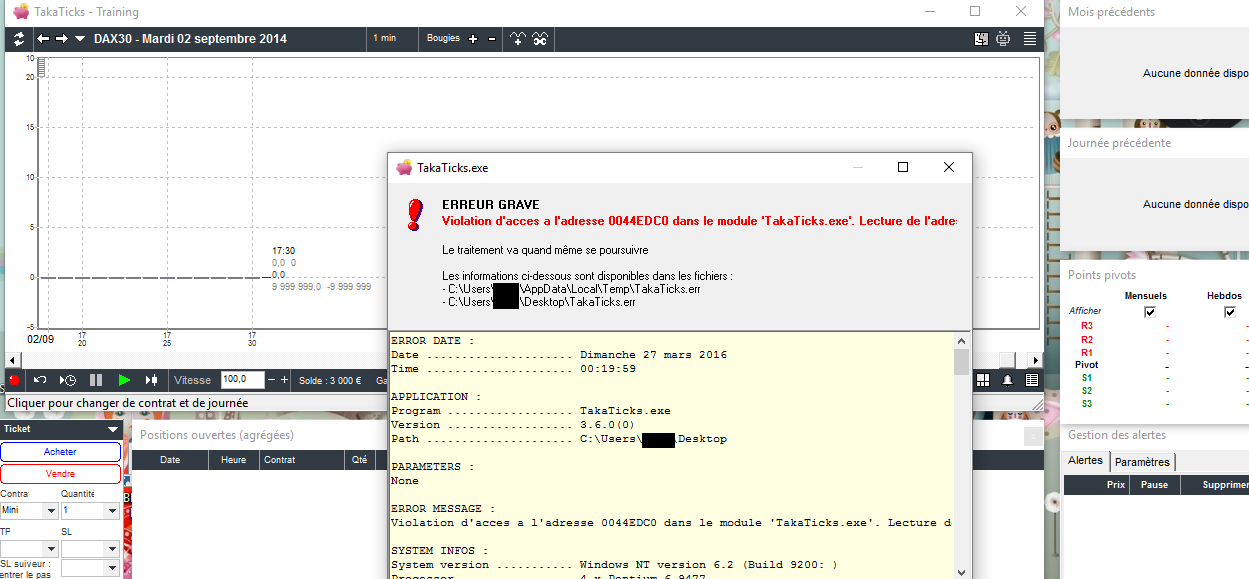
Task: Click the add-indicator icon with plus
Action: click(517, 39)
